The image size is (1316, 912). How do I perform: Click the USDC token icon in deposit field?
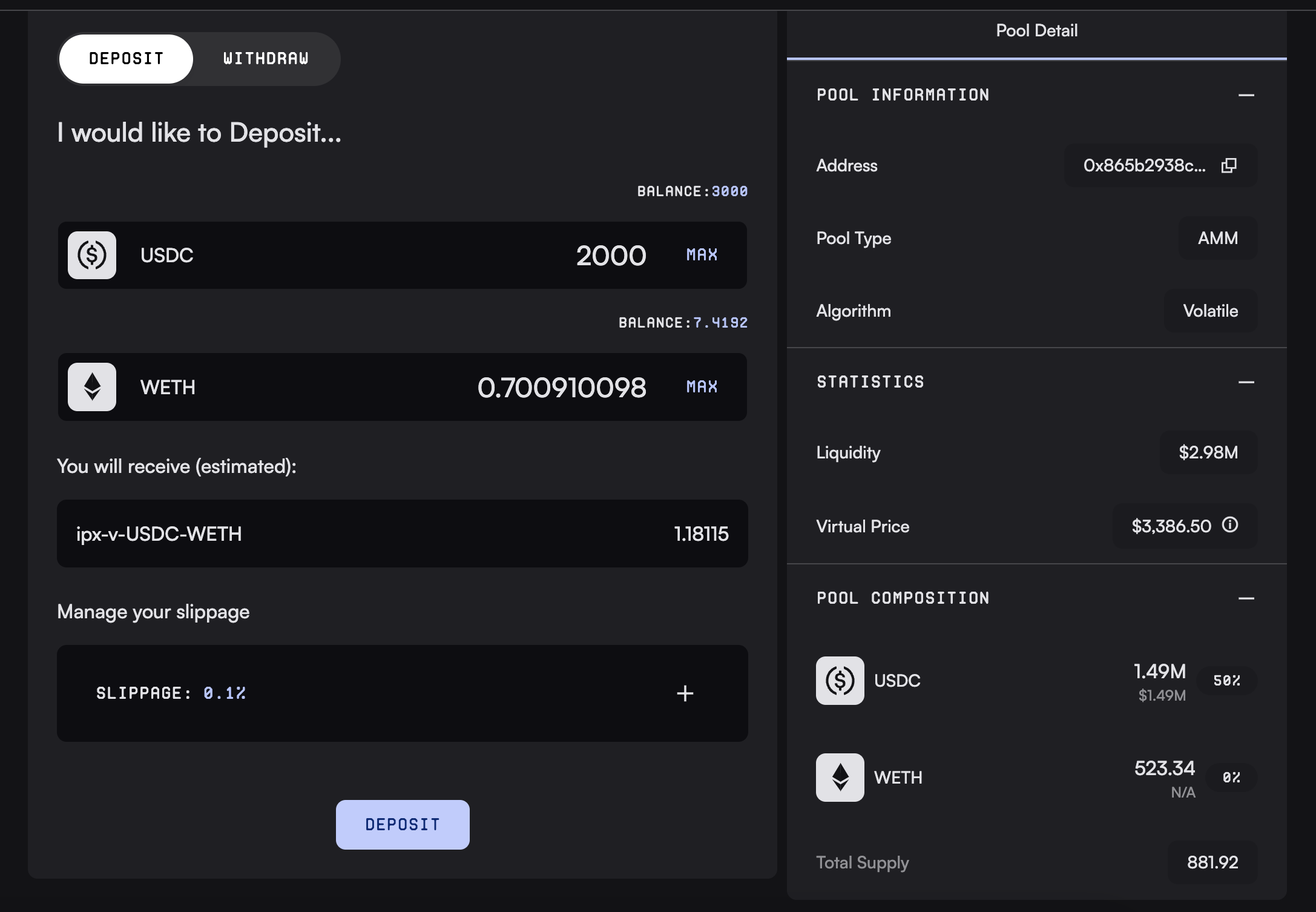[x=92, y=255]
